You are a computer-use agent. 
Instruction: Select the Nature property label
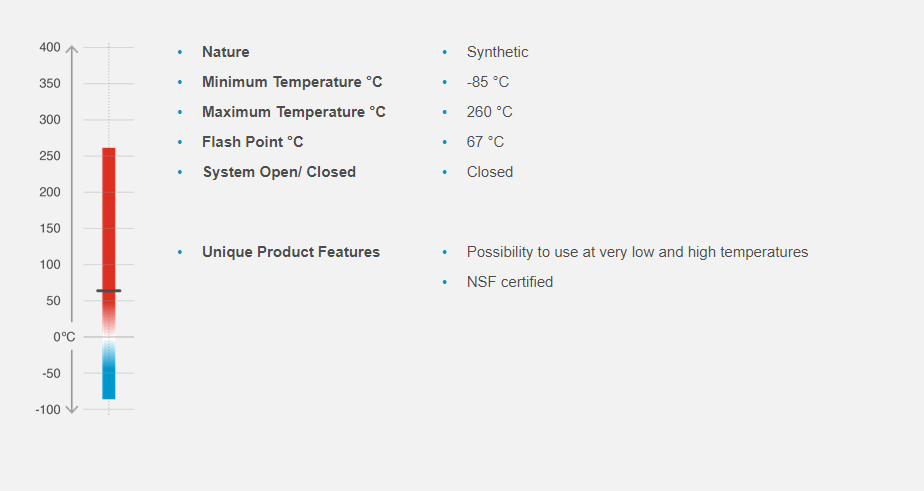coord(226,52)
